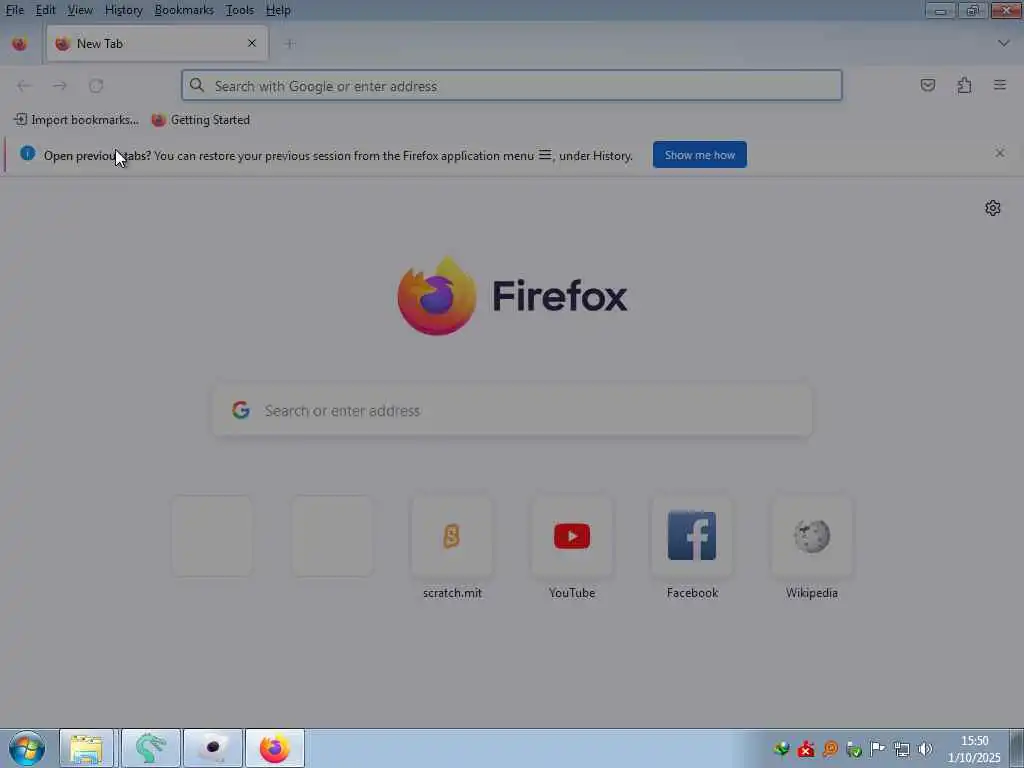1024x768 pixels.
Task: Open Getting Started bookmark
Action: pos(200,120)
